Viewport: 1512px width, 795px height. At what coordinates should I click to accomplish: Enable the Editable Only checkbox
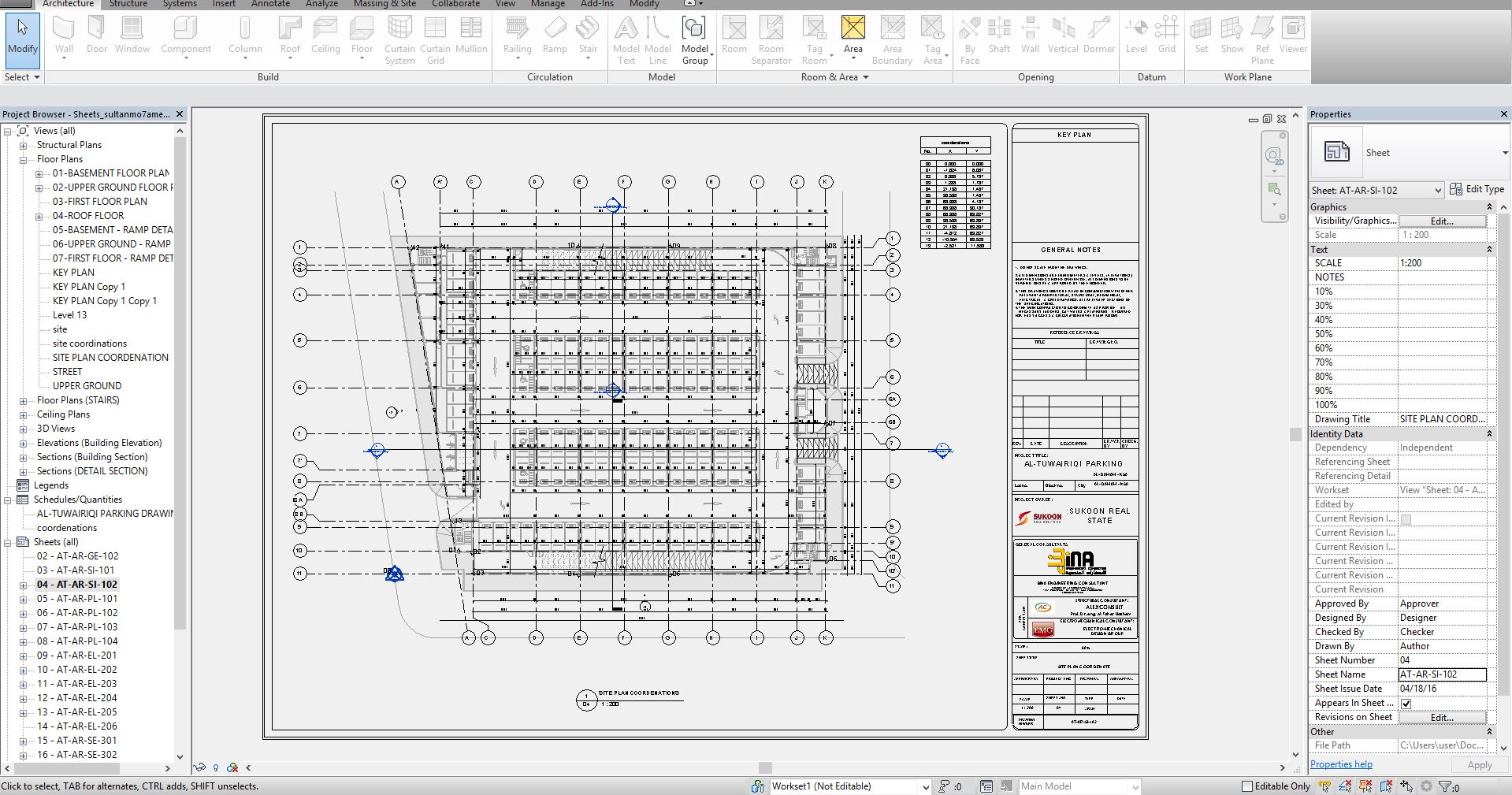click(x=1247, y=786)
